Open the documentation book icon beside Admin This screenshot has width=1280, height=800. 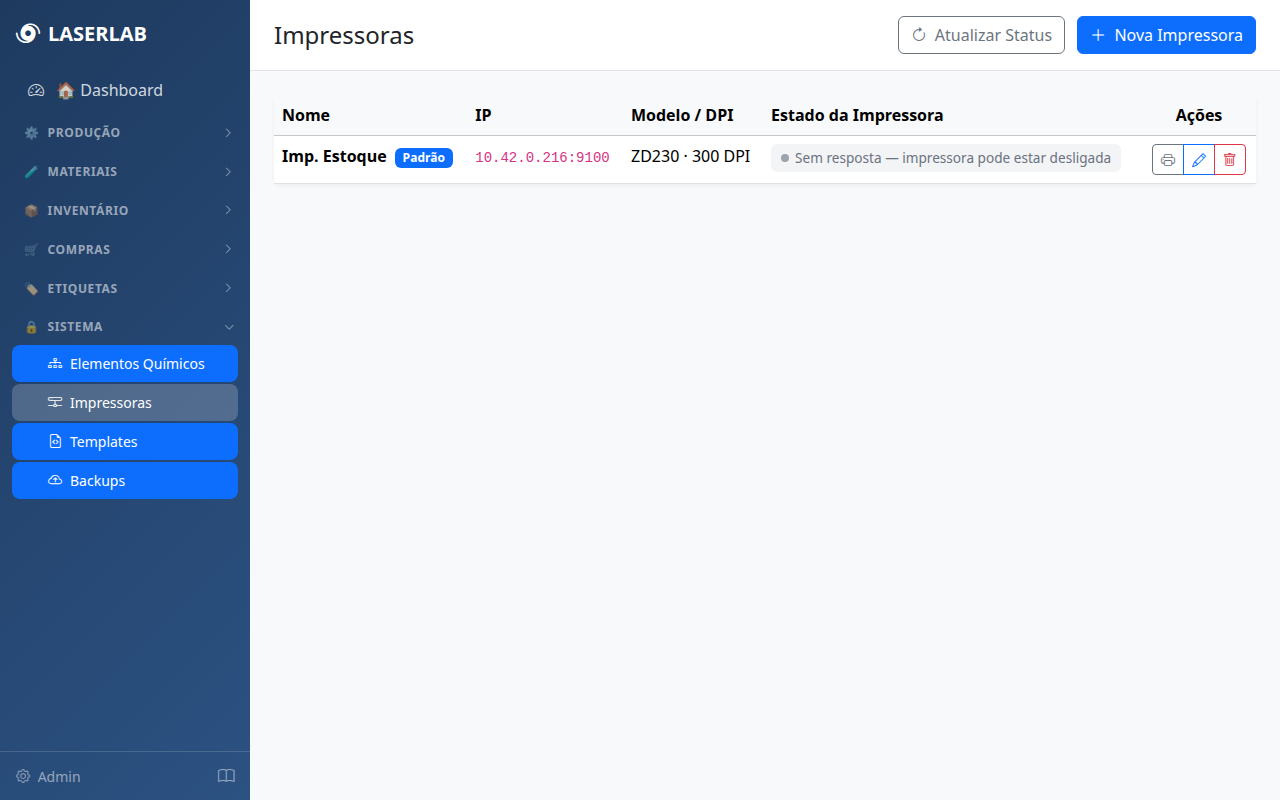point(226,776)
